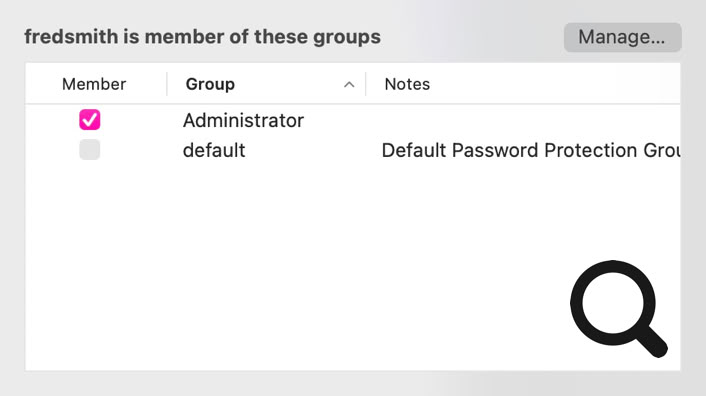
Task: Select the Administrator group name
Action: [243, 121]
